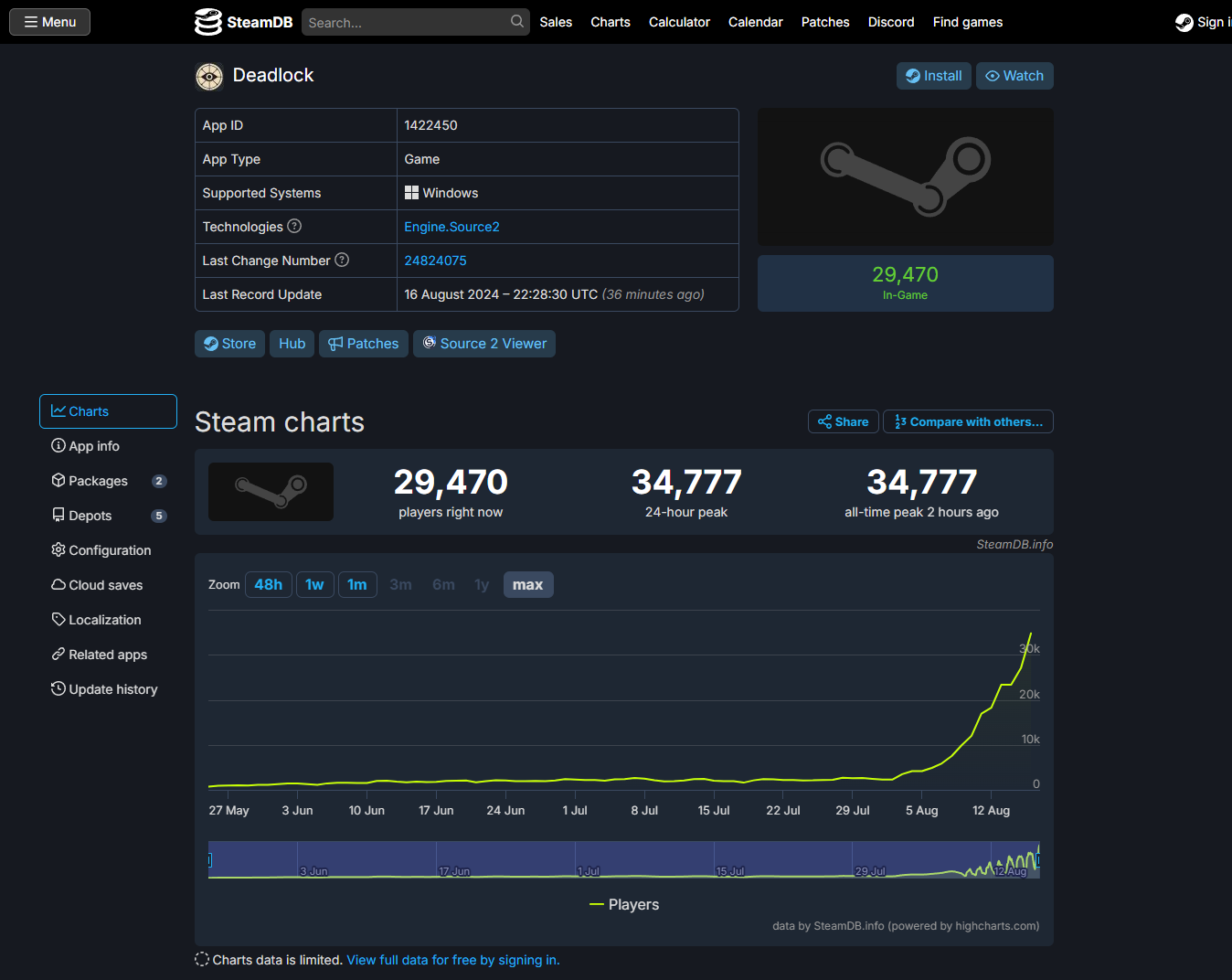Image resolution: width=1232 pixels, height=980 pixels.
Task: Open the hamburger Menu button
Action: click(x=49, y=22)
